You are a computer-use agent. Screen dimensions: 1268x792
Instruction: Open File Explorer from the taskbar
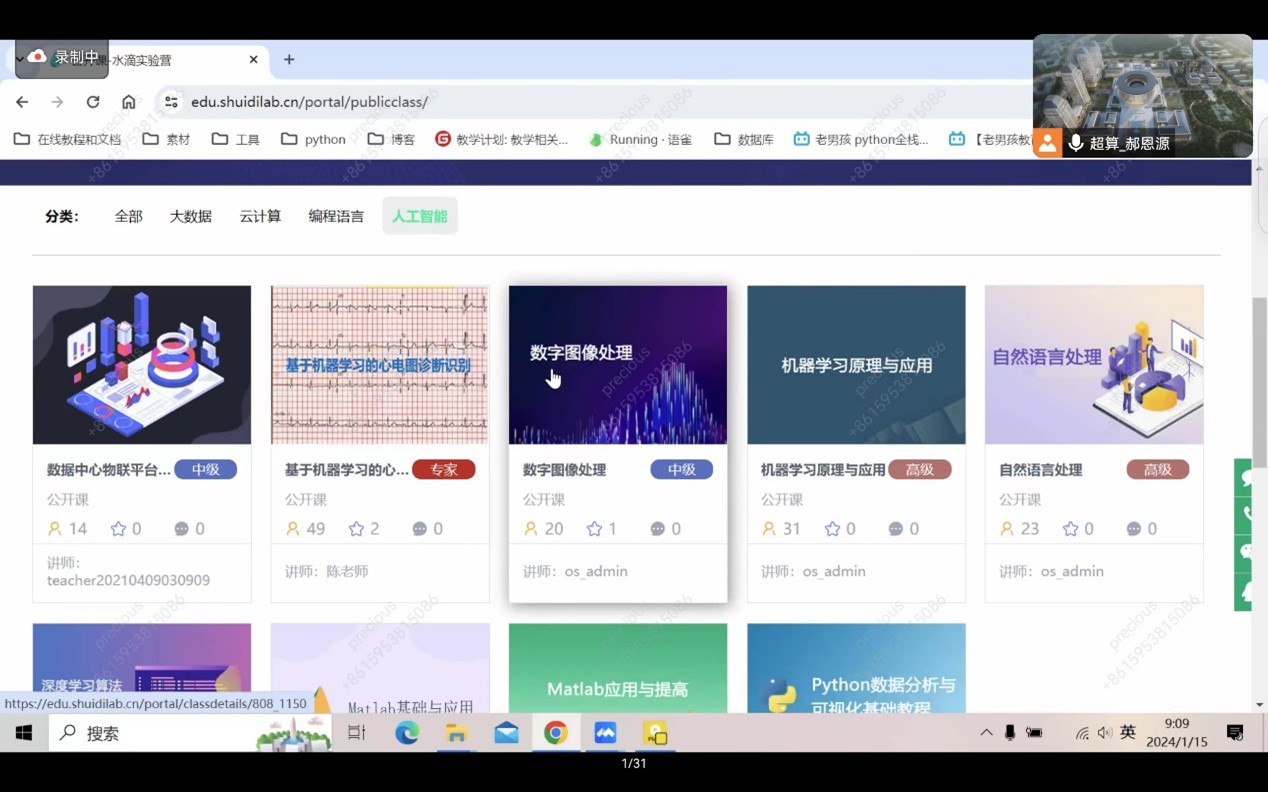pos(457,733)
